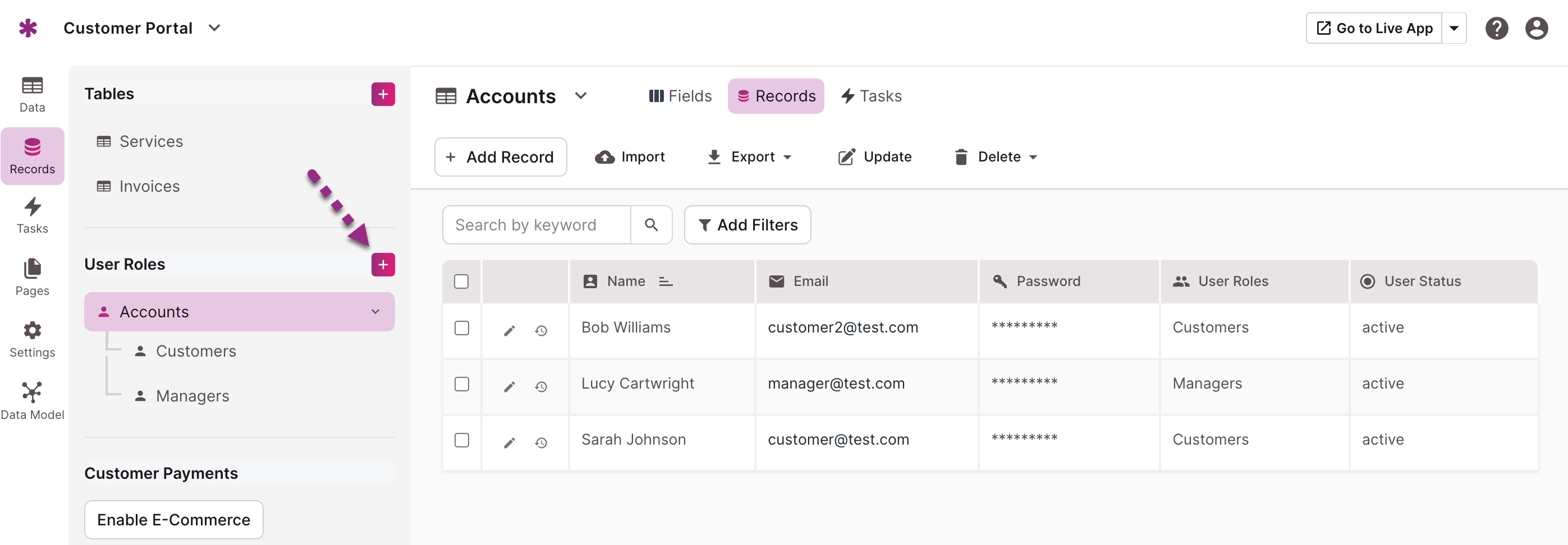Open the Pages section in sidebar
The height and width of the screenshot is (545, 1568).
click(x=32, y=278)
